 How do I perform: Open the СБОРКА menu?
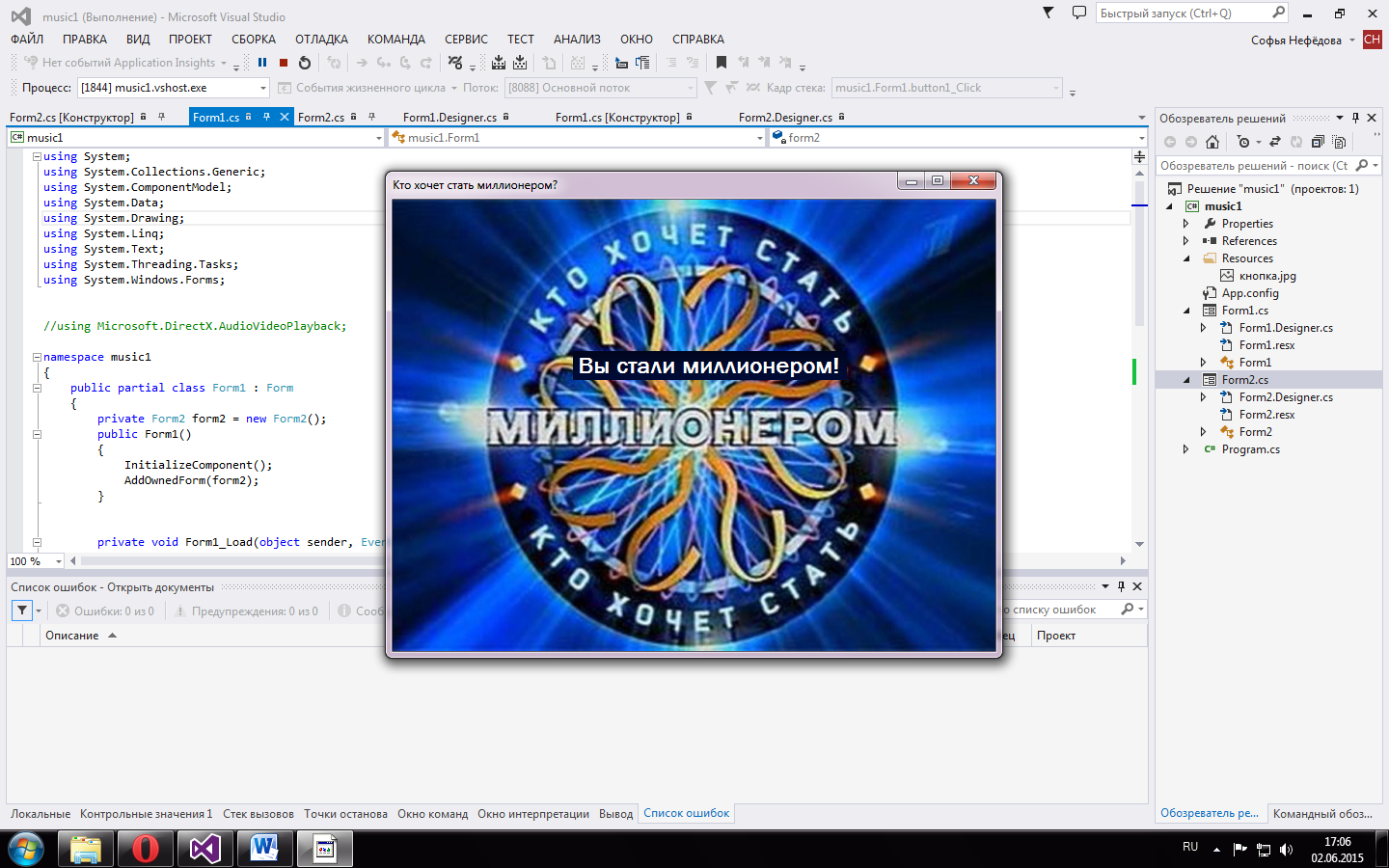(x=254, y=40)
